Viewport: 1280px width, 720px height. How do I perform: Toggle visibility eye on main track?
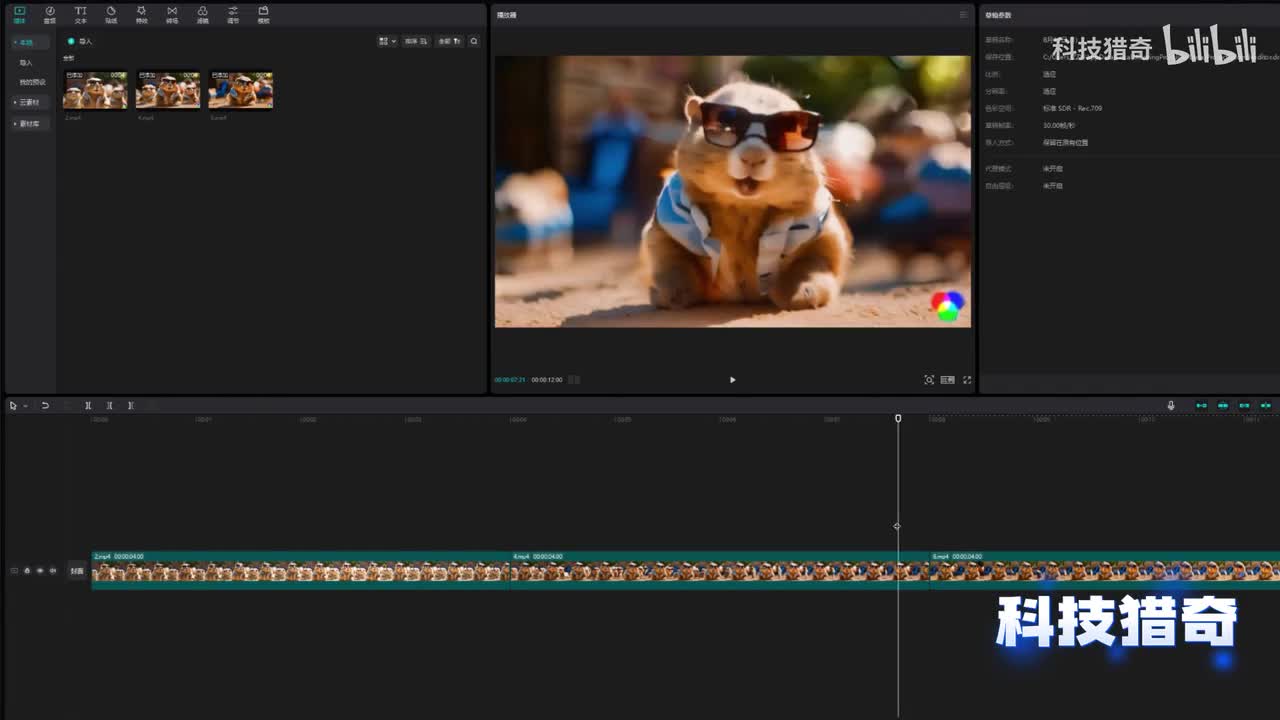[x=40, y=571]
